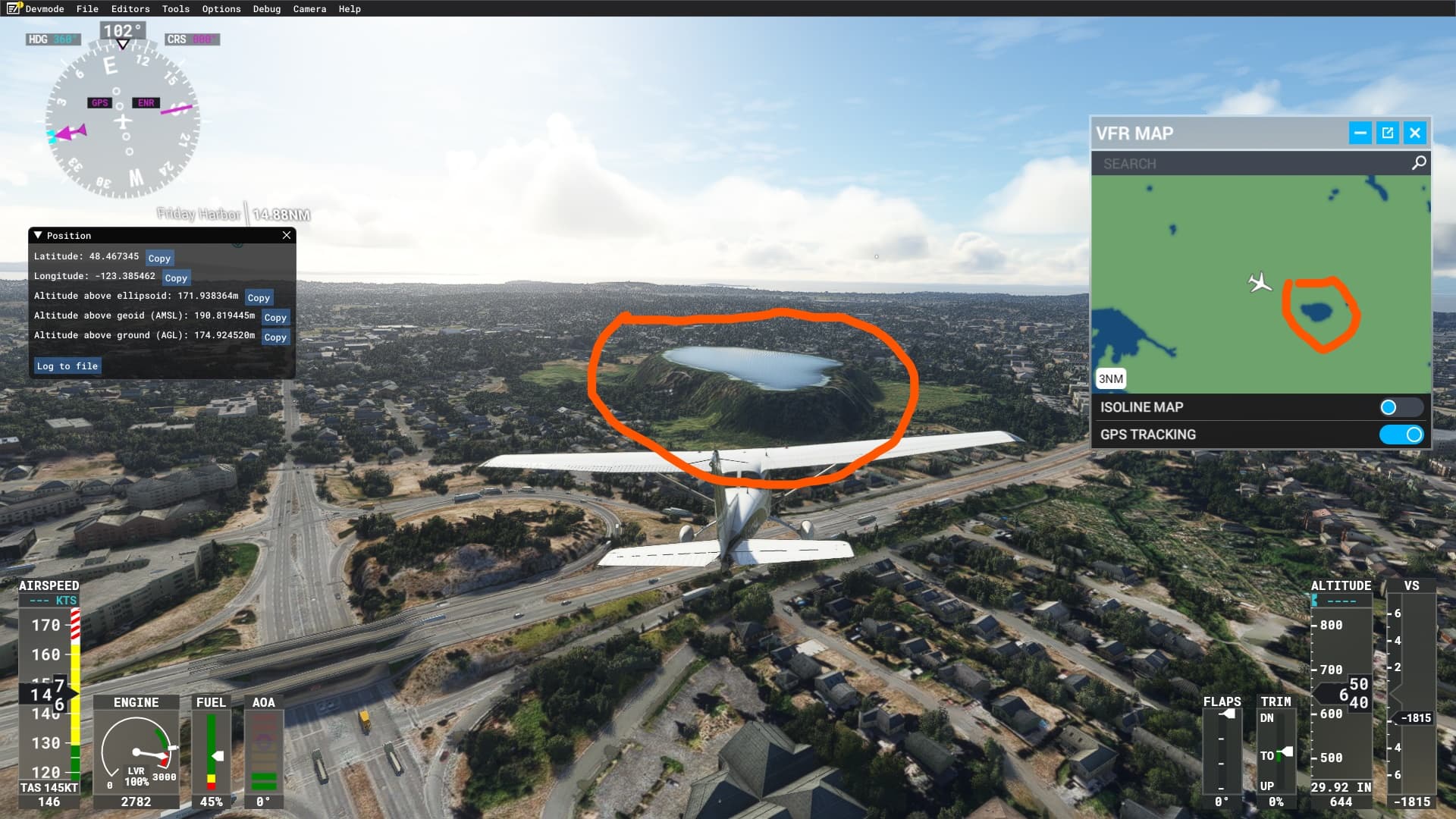
Task: Close the VFR Map window
Action: pyautogui.click(x=1415, y=133)
